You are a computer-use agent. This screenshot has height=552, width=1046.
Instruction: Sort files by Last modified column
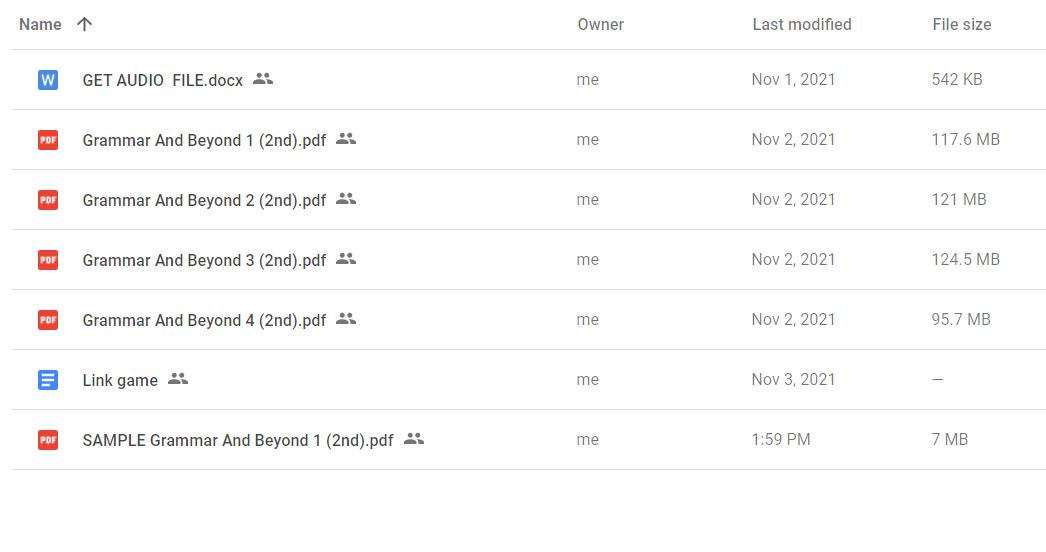click(x=801, y=24)
